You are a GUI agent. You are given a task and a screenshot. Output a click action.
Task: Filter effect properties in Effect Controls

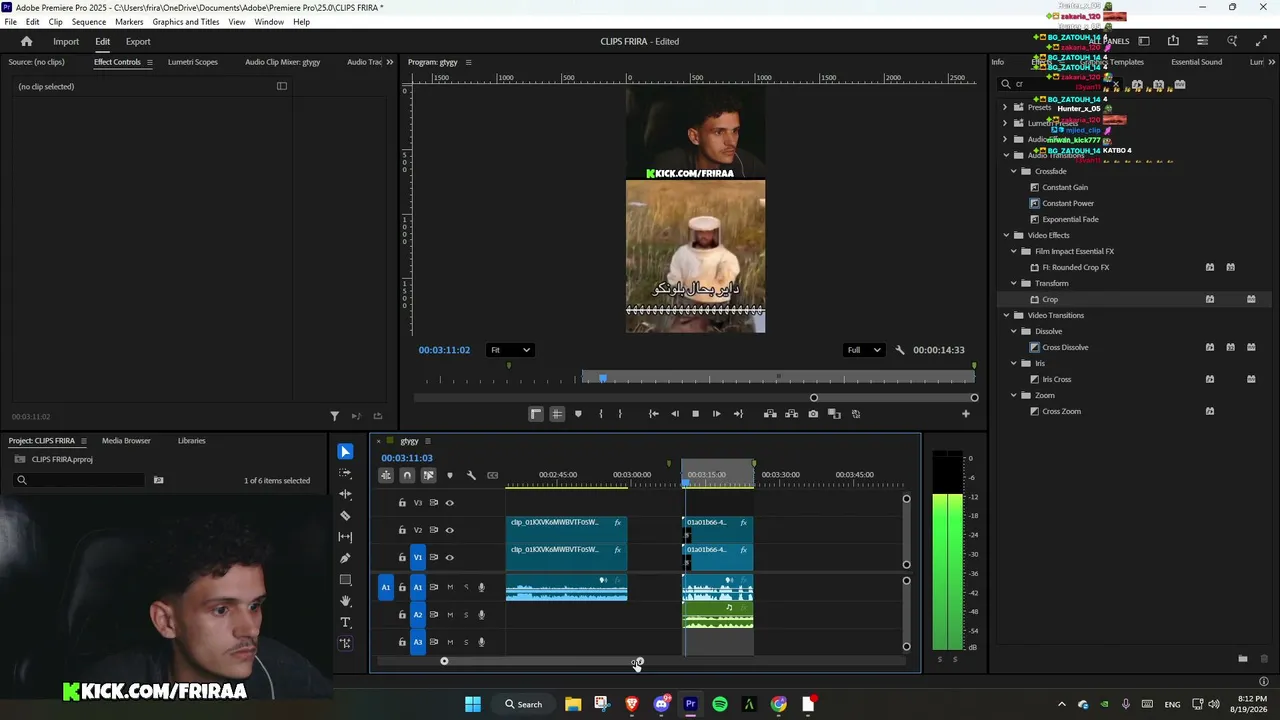pos(335,416)
